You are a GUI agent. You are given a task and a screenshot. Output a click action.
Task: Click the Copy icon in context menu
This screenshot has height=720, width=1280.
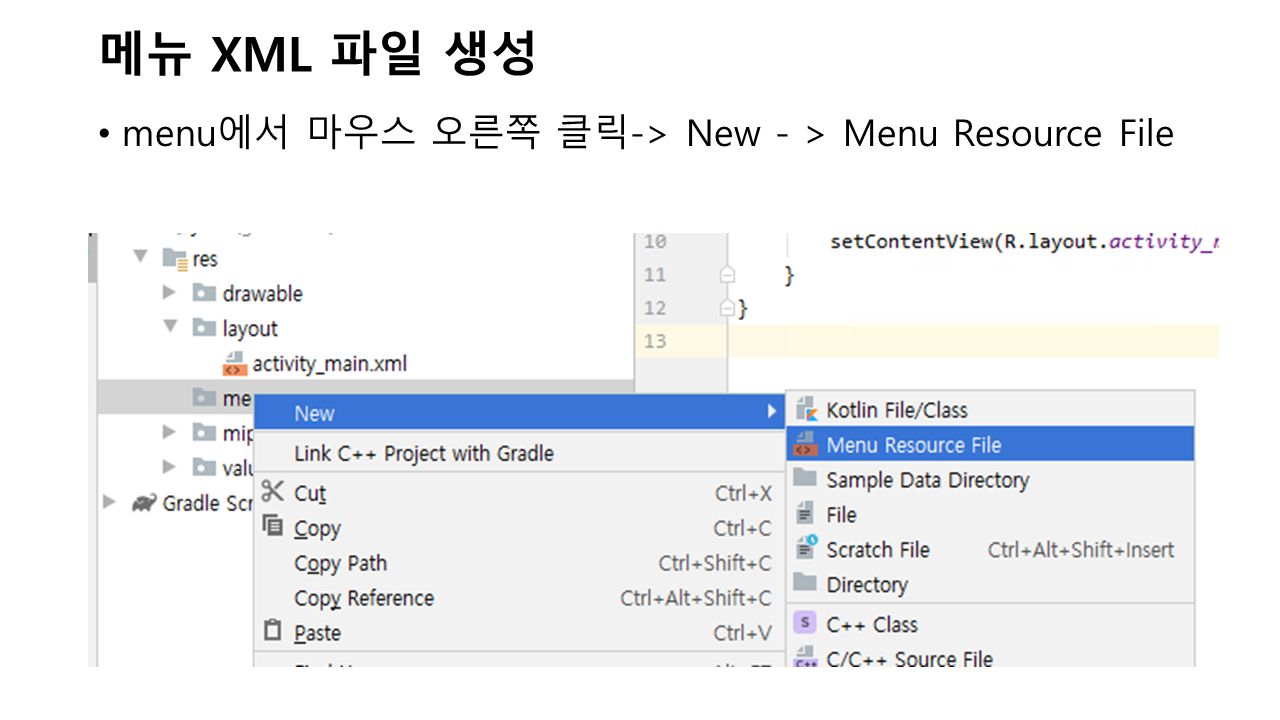click(272, 527)
